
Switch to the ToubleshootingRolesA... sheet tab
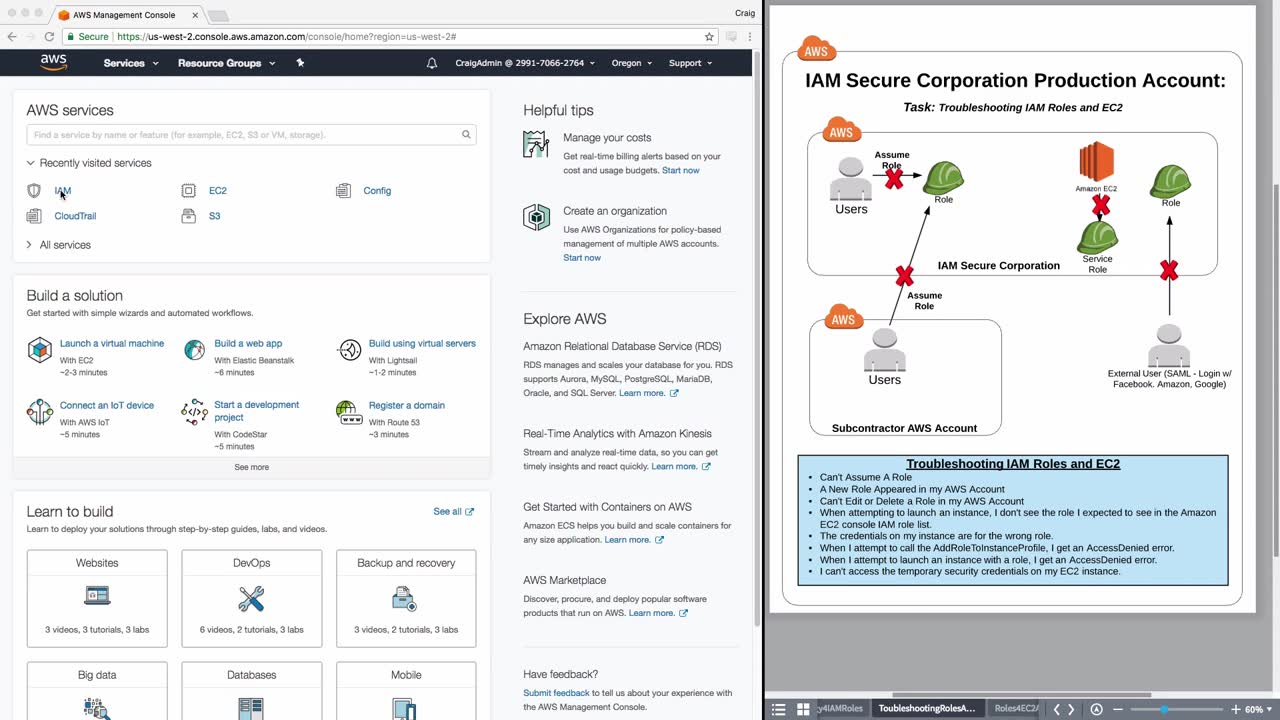926,709
